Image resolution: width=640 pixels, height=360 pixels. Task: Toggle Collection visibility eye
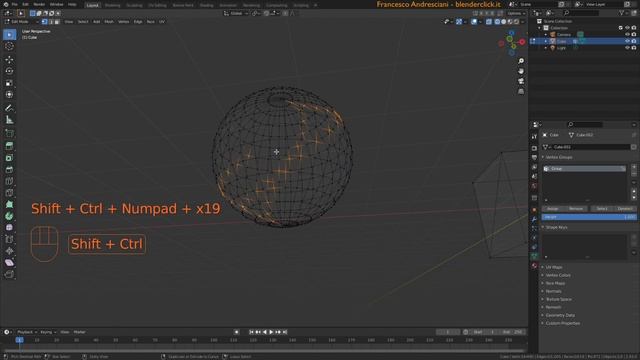pyautogui.click(x=627, y=28)
